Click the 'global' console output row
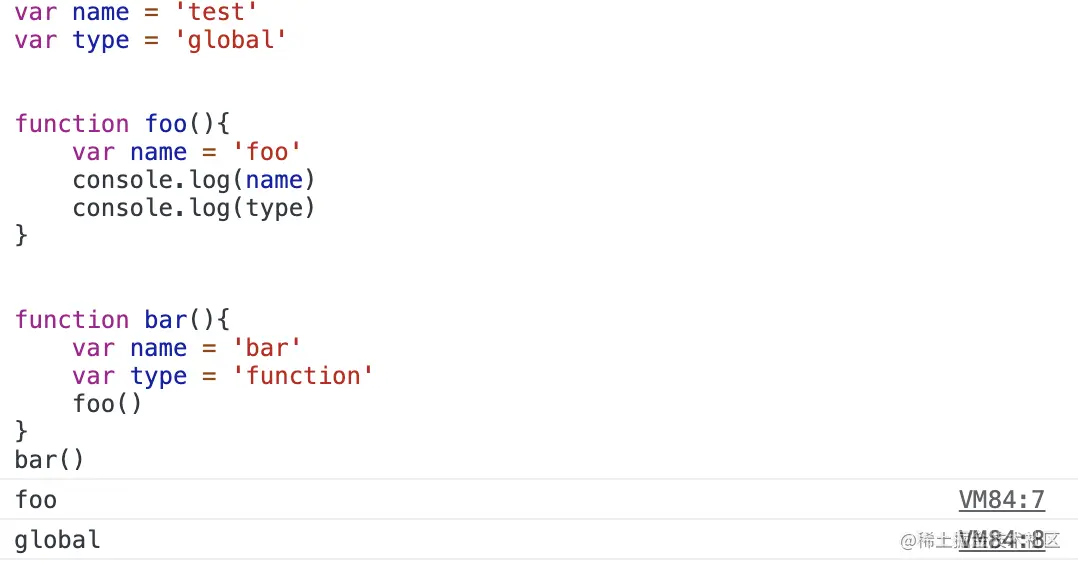Screen dimensions: 1078x568 click(x=539, y=540)
